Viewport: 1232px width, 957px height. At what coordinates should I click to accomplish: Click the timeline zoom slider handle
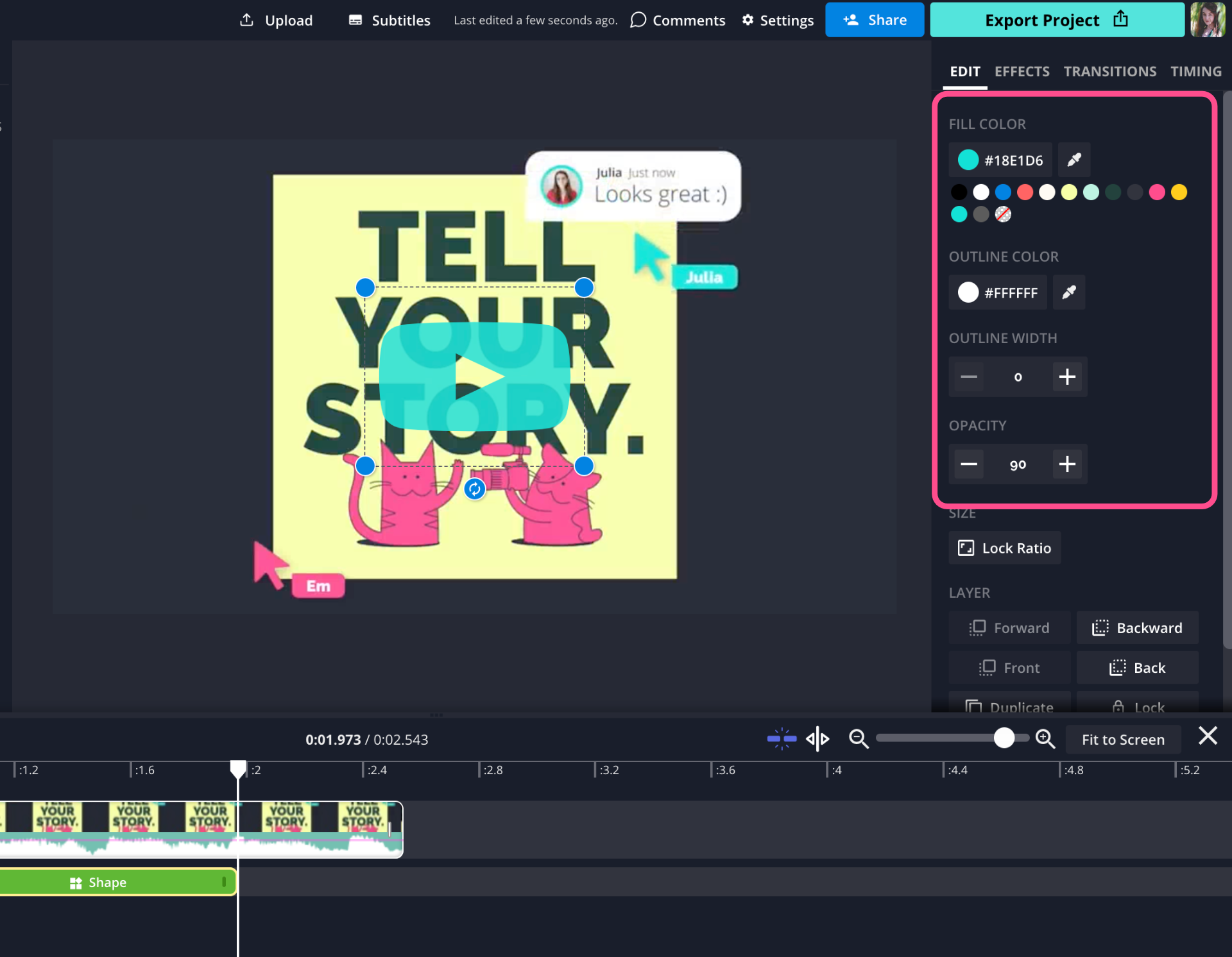(1004, 738)
